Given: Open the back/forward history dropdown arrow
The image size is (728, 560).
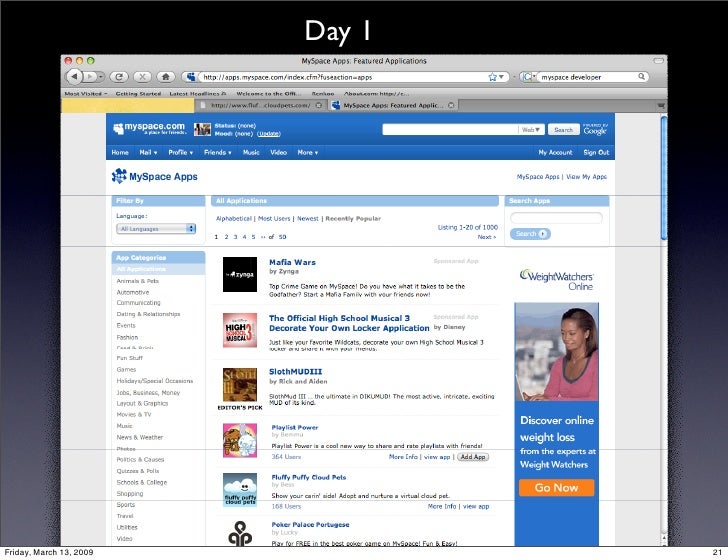Looking at the screenshot, I should tap(100, 77).
